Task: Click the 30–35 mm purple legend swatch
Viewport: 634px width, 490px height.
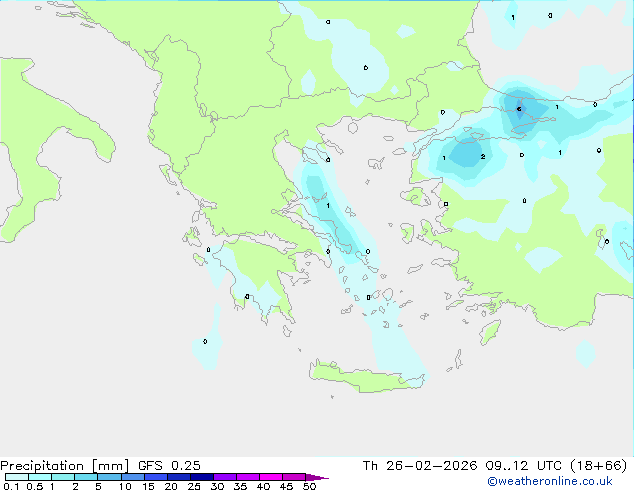Action: pyautogui.click(x=225, y=477)
